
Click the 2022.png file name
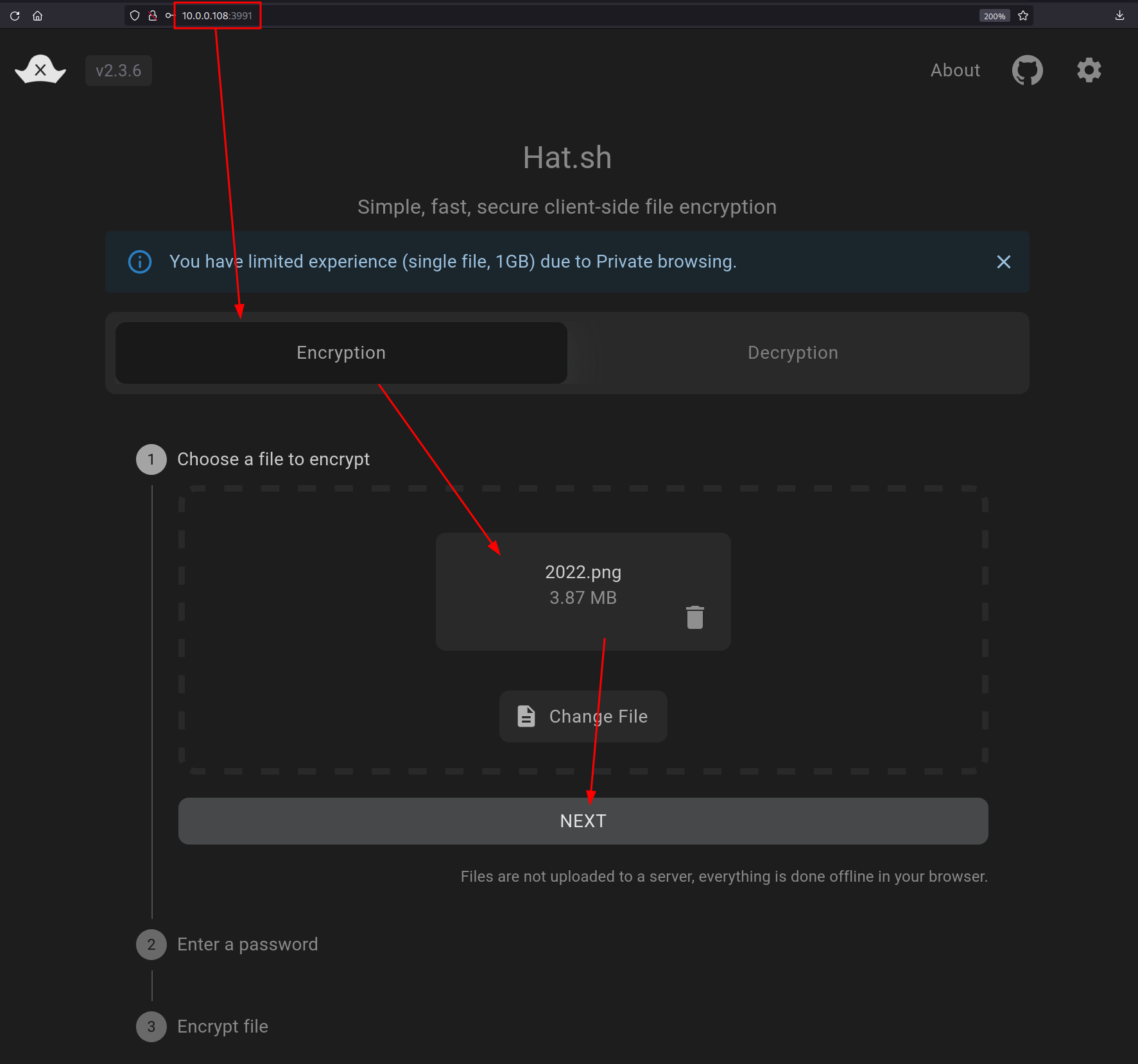(583, 572)
